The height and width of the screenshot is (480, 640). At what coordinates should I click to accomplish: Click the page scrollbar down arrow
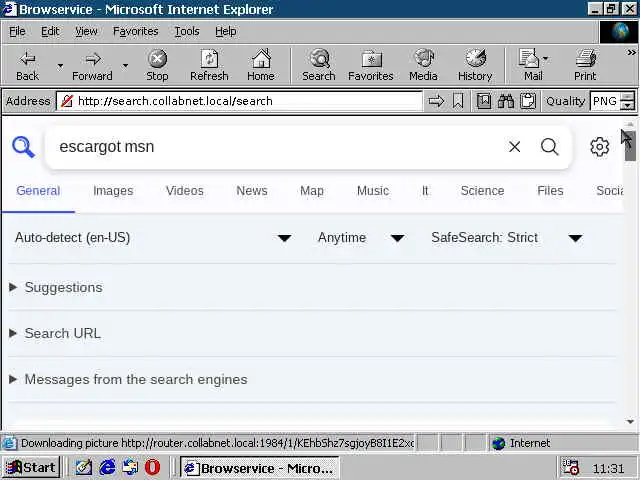630,421
